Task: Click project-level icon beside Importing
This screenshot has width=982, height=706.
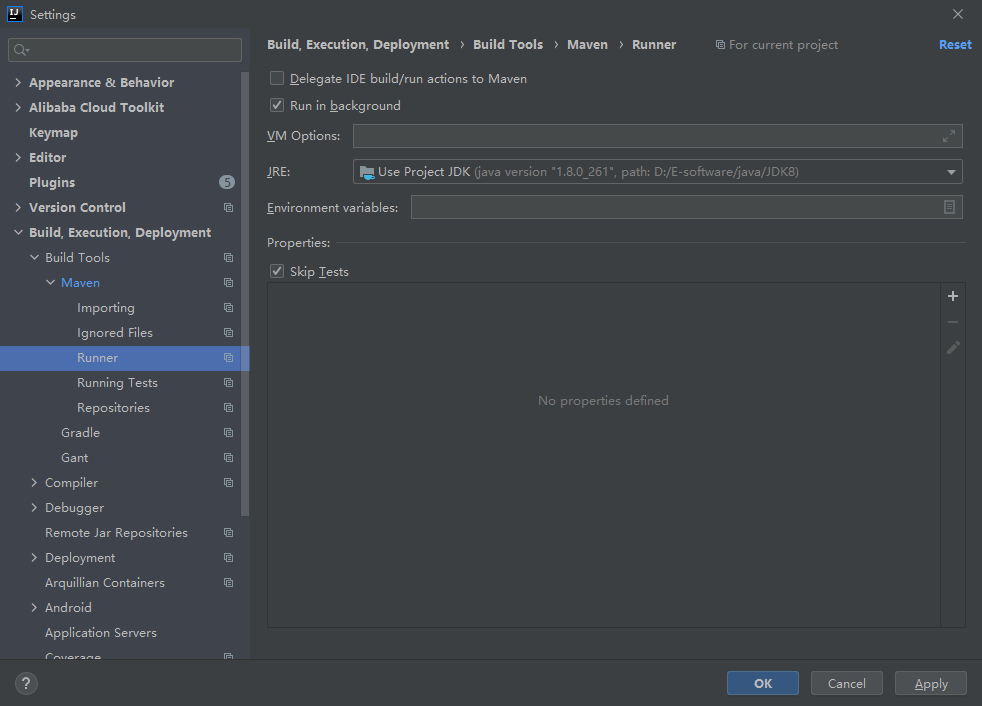Action: [229, 308]
